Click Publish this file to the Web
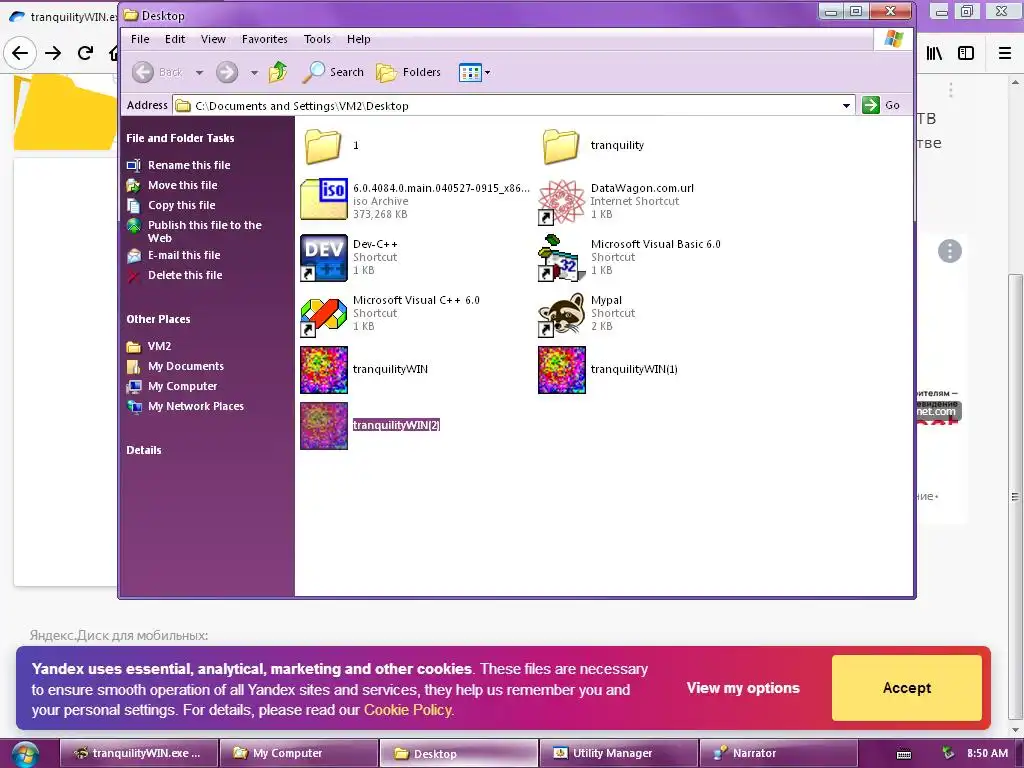Screen dimensions: 1024x768 pyautogui.click(x=204, y=231)
